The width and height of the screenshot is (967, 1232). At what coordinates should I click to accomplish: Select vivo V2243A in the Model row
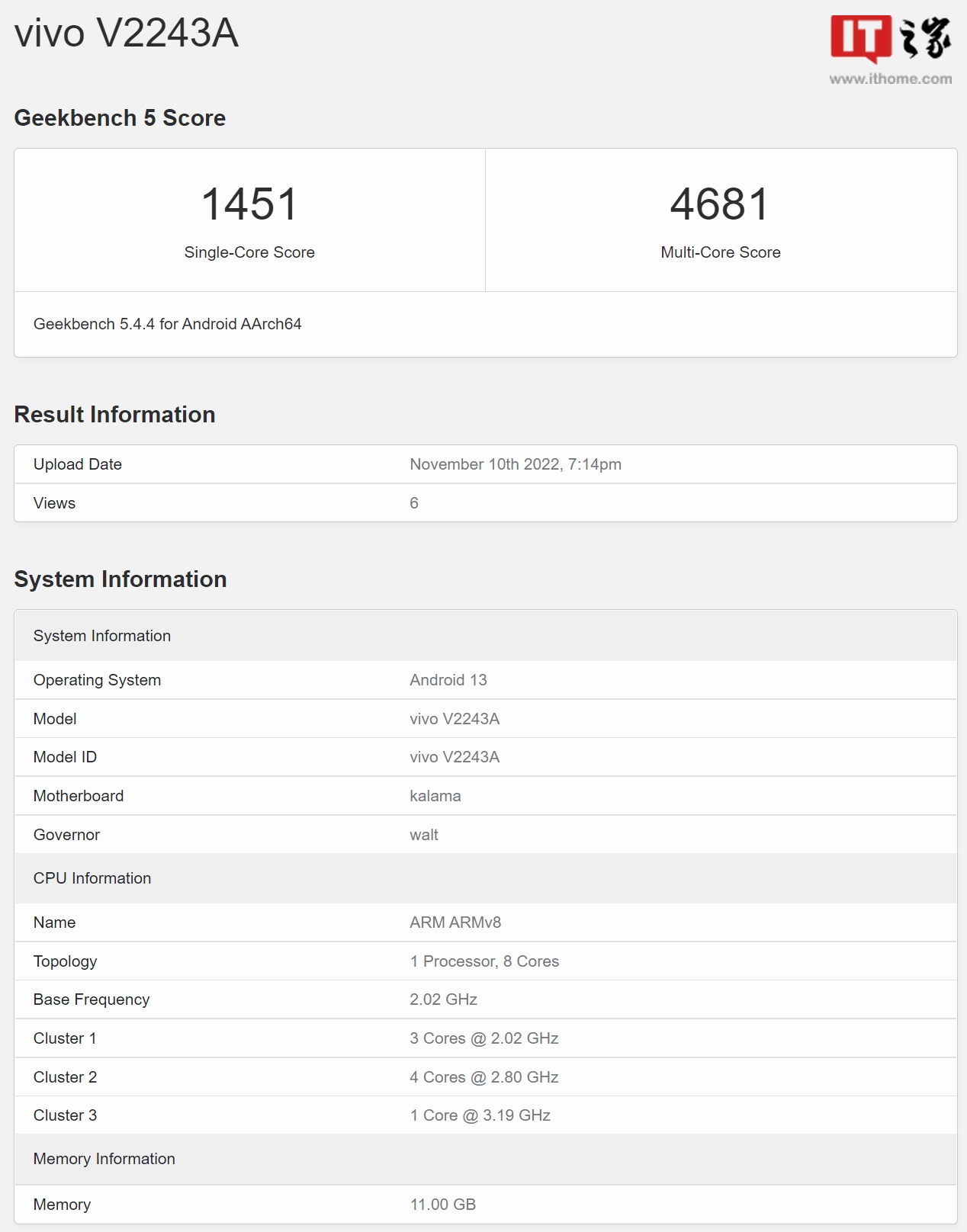(x=455, y=719)
